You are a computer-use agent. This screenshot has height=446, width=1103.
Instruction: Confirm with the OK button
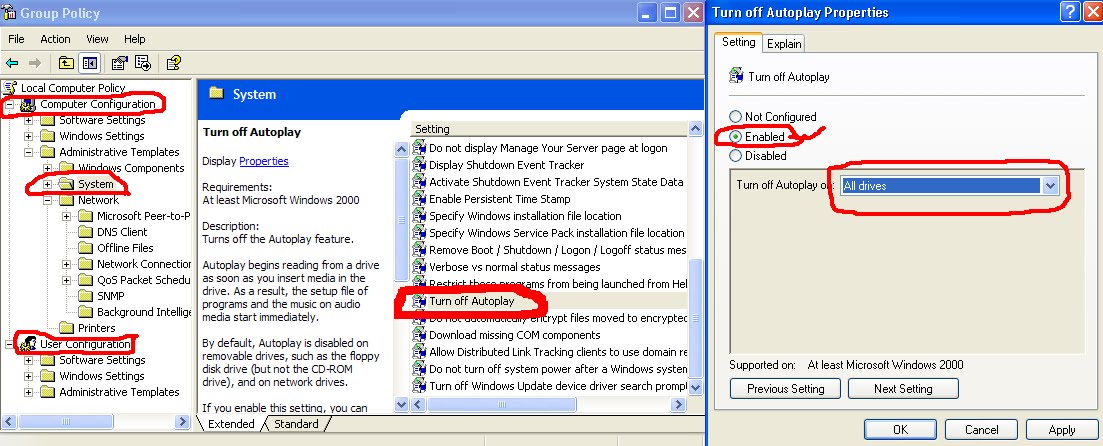click(900, 430)
